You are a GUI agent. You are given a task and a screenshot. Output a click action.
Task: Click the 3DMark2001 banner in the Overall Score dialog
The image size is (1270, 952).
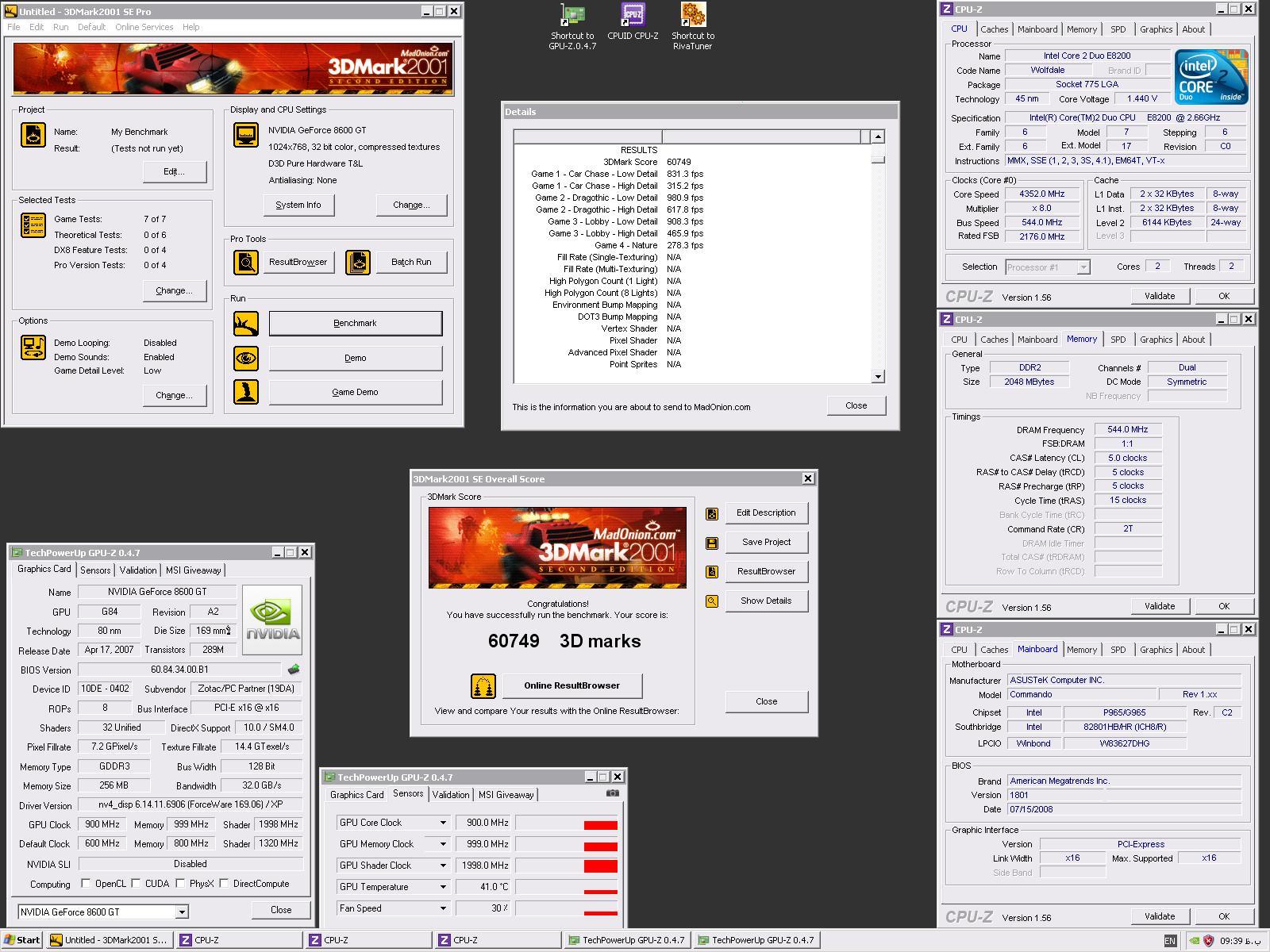click(557, 547)
